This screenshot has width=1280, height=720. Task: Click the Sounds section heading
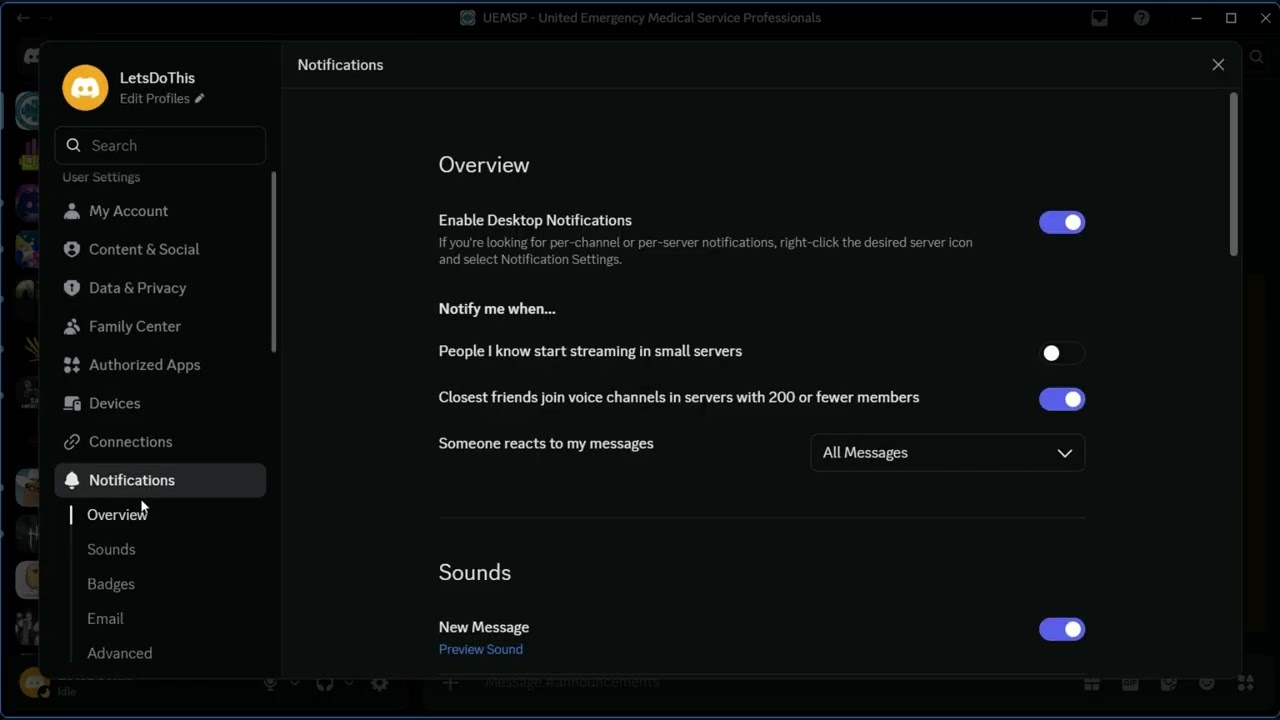pos(475,572)
